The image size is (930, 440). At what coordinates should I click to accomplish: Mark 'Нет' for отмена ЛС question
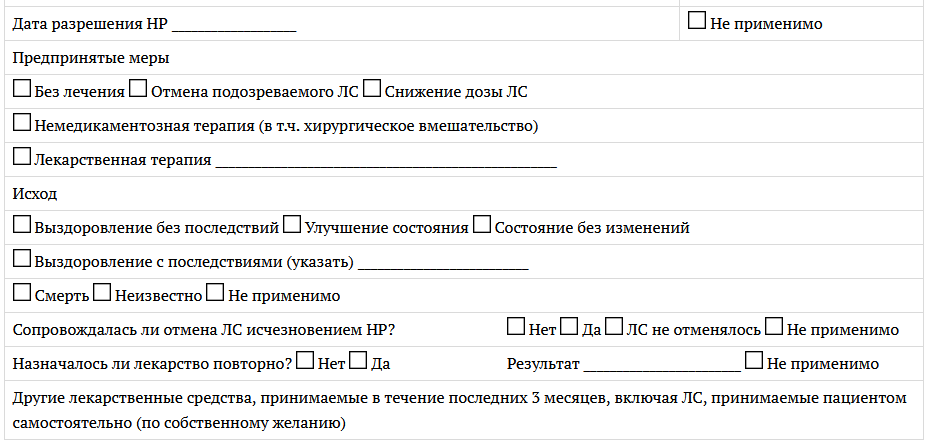(516, 327)
